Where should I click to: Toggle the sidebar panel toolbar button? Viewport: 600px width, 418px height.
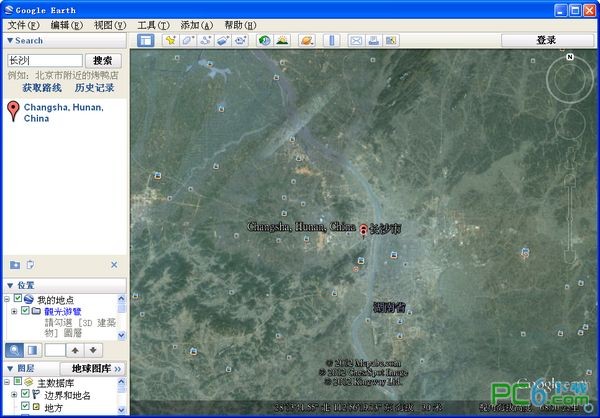145,40
